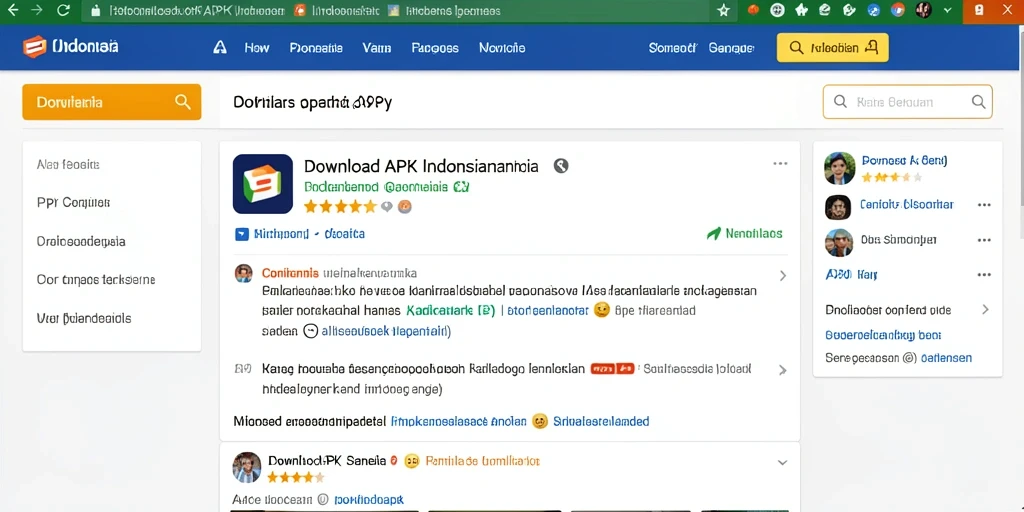Click the magnifier on orange Doruileinia button
This screenshot has height=512, width=1024.
[x=183, y=102]
